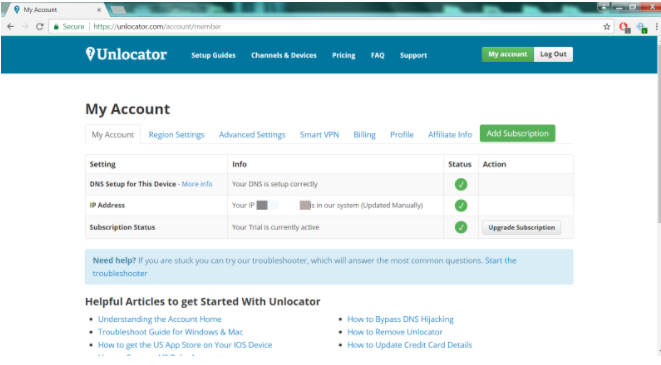This screenshot has width=661, height=365.
Task: Switch to Advanced Settings tab
Action: coord(252,134)
